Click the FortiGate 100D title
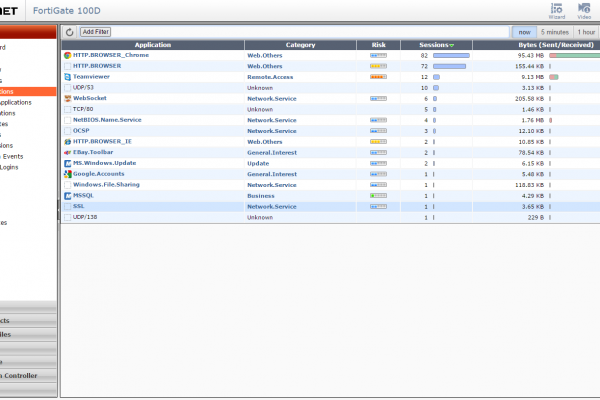600x400 pixels. pyautogui.click(x=67, y=11)
